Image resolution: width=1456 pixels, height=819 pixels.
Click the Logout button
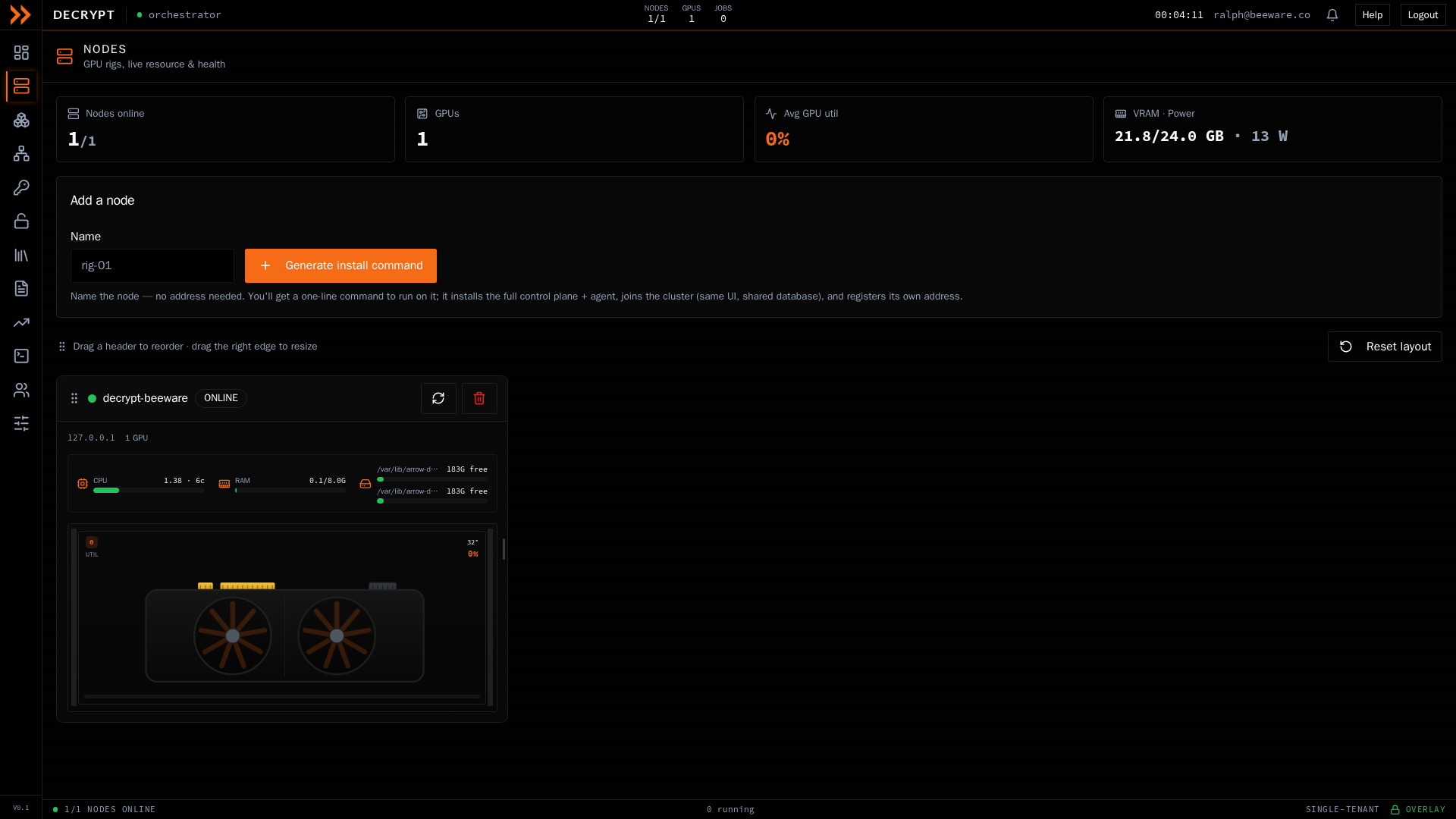(1423, 15)
